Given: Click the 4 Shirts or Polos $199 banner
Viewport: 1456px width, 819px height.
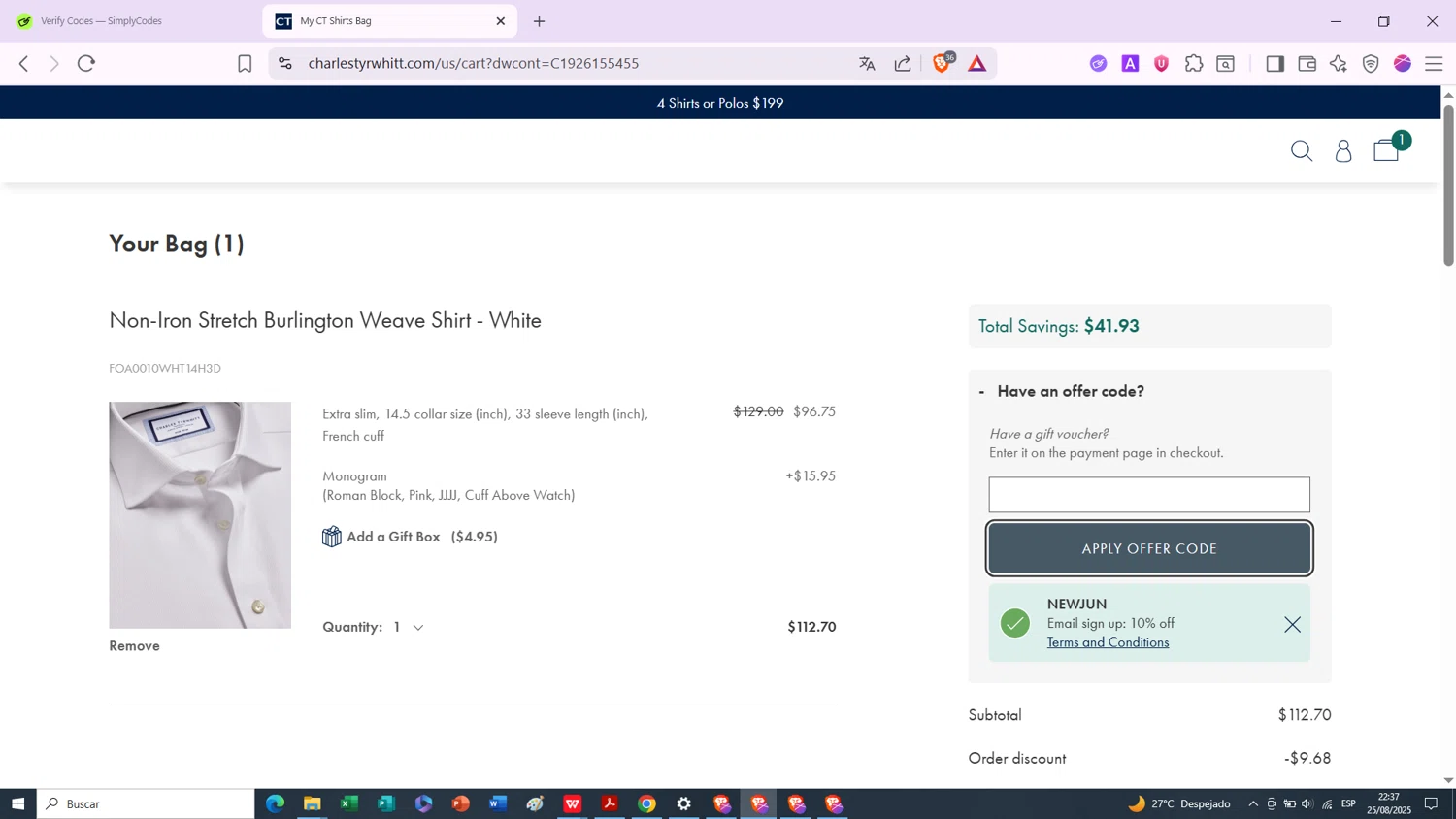Looking at the screenshot, I should pyautogui.click(x=720, y=103).
